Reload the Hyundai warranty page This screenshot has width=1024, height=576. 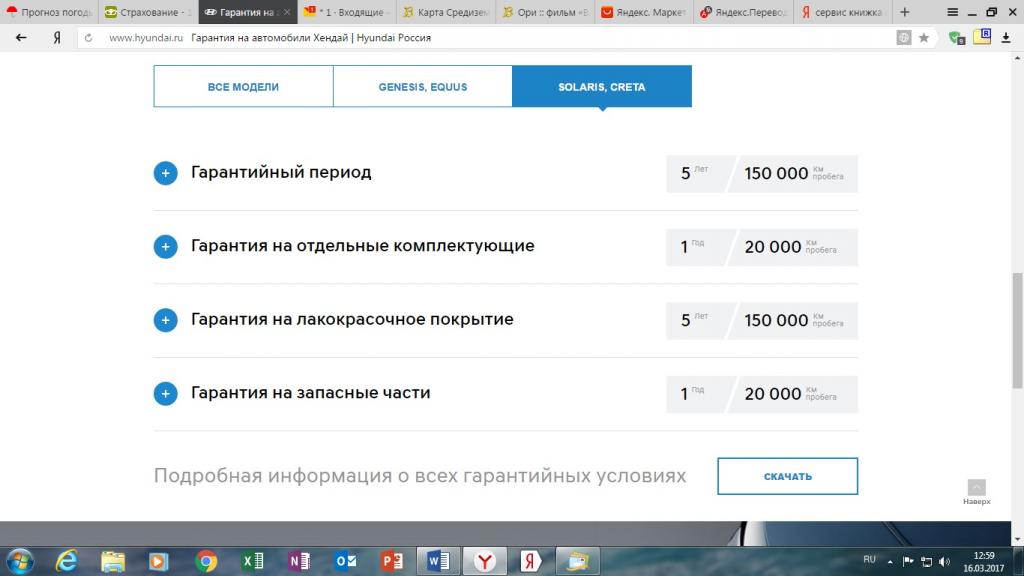pos(88,38)
